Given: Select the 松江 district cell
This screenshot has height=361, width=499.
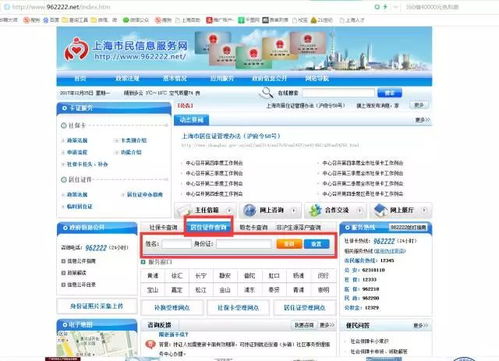Looking at the screenshot, I should click(201, 290).
